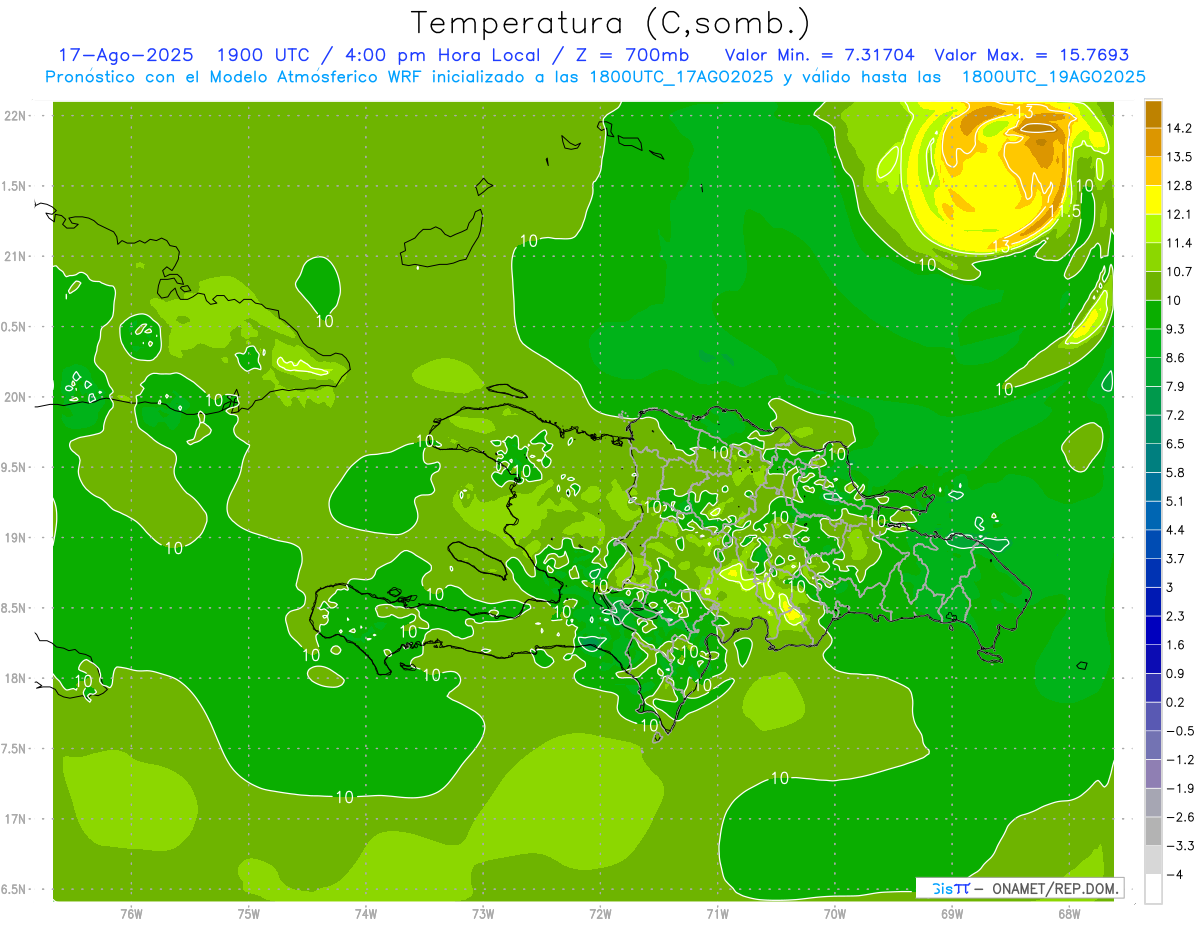The width and height of the screenshot is (1200, 927).
Task: Click the 74W longitude axis label
Action: [x=365, y=914]
